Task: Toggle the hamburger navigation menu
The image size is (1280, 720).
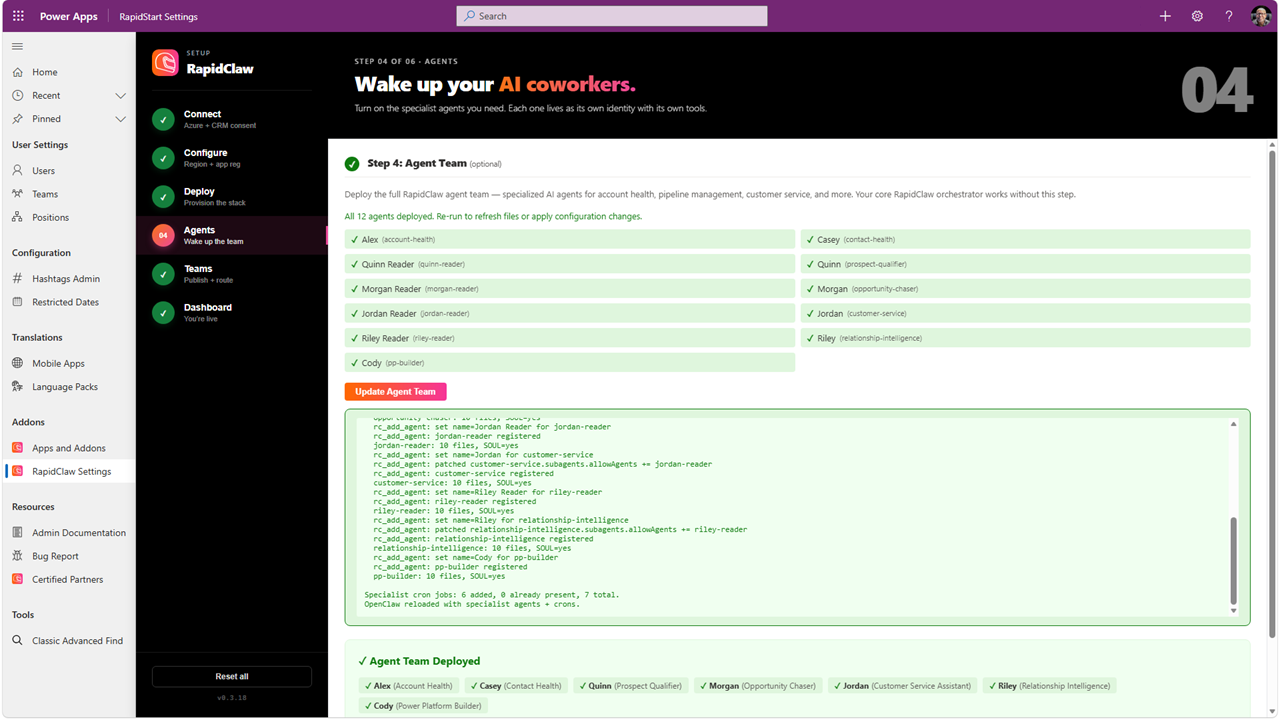Action: 18,47
